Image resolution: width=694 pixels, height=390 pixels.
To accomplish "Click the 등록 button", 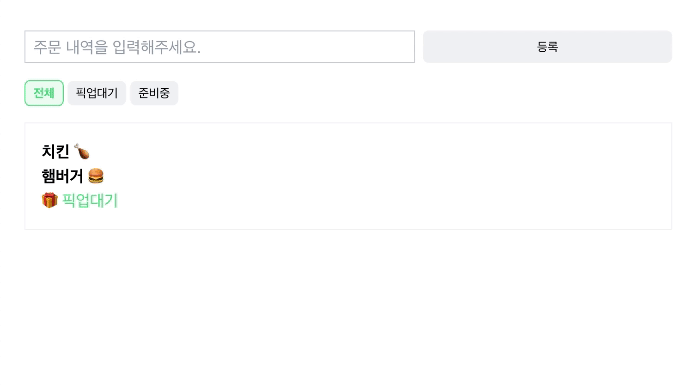I will click(547, 46).
